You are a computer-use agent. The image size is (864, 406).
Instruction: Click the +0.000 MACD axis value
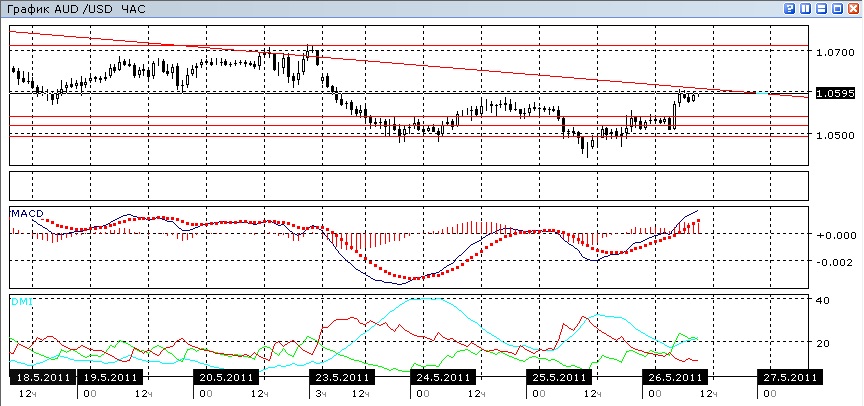coord(836,235)
